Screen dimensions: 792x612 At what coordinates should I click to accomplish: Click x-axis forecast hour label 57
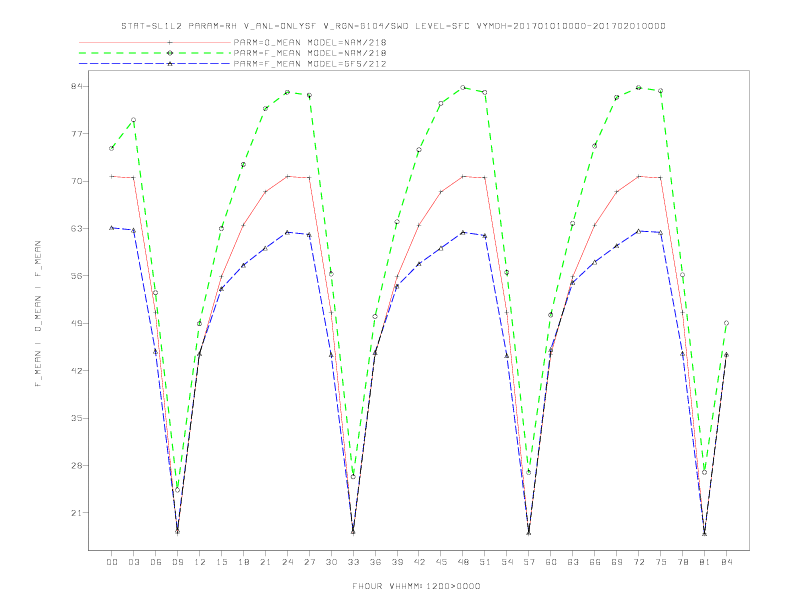pyautogui.click(x=529, y=562)
